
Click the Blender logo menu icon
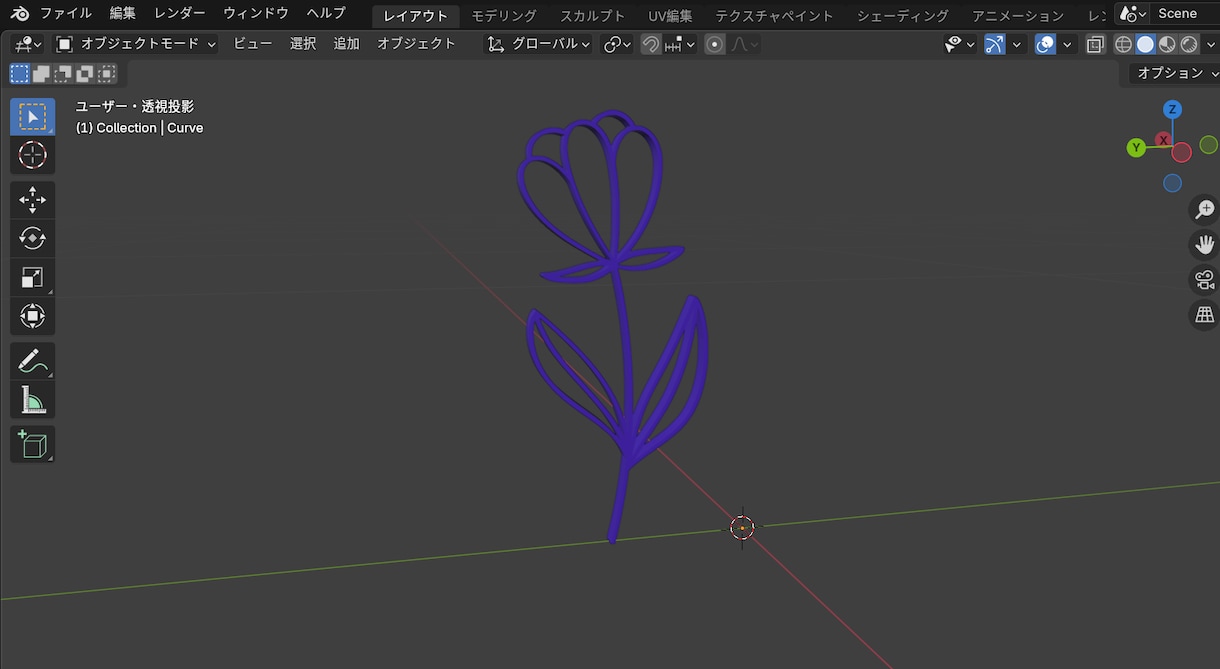coord(20,14)
